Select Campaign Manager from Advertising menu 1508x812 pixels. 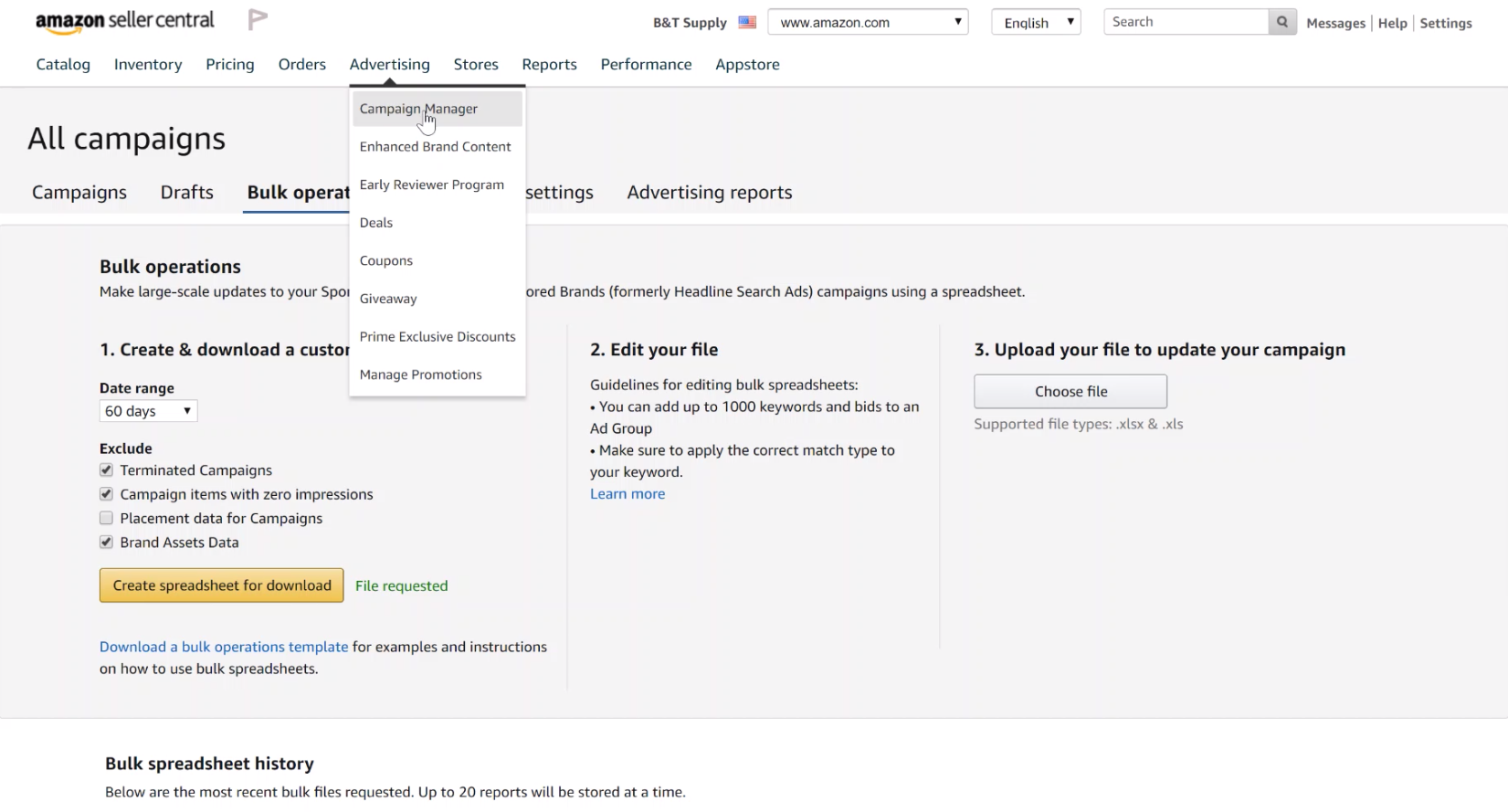pyautogui.click(x=438, y=109)
